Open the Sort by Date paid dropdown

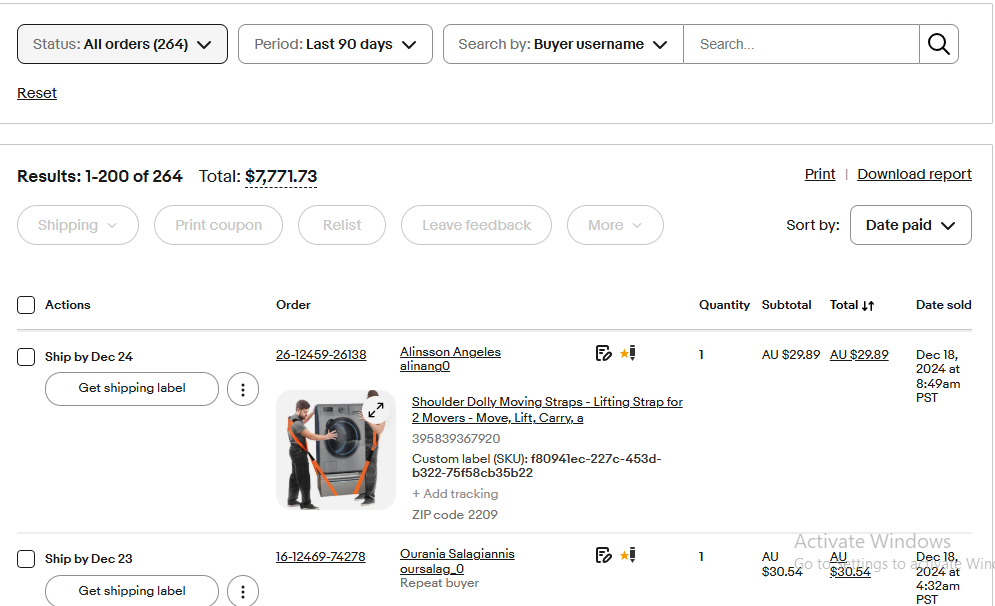click(910, 225)
